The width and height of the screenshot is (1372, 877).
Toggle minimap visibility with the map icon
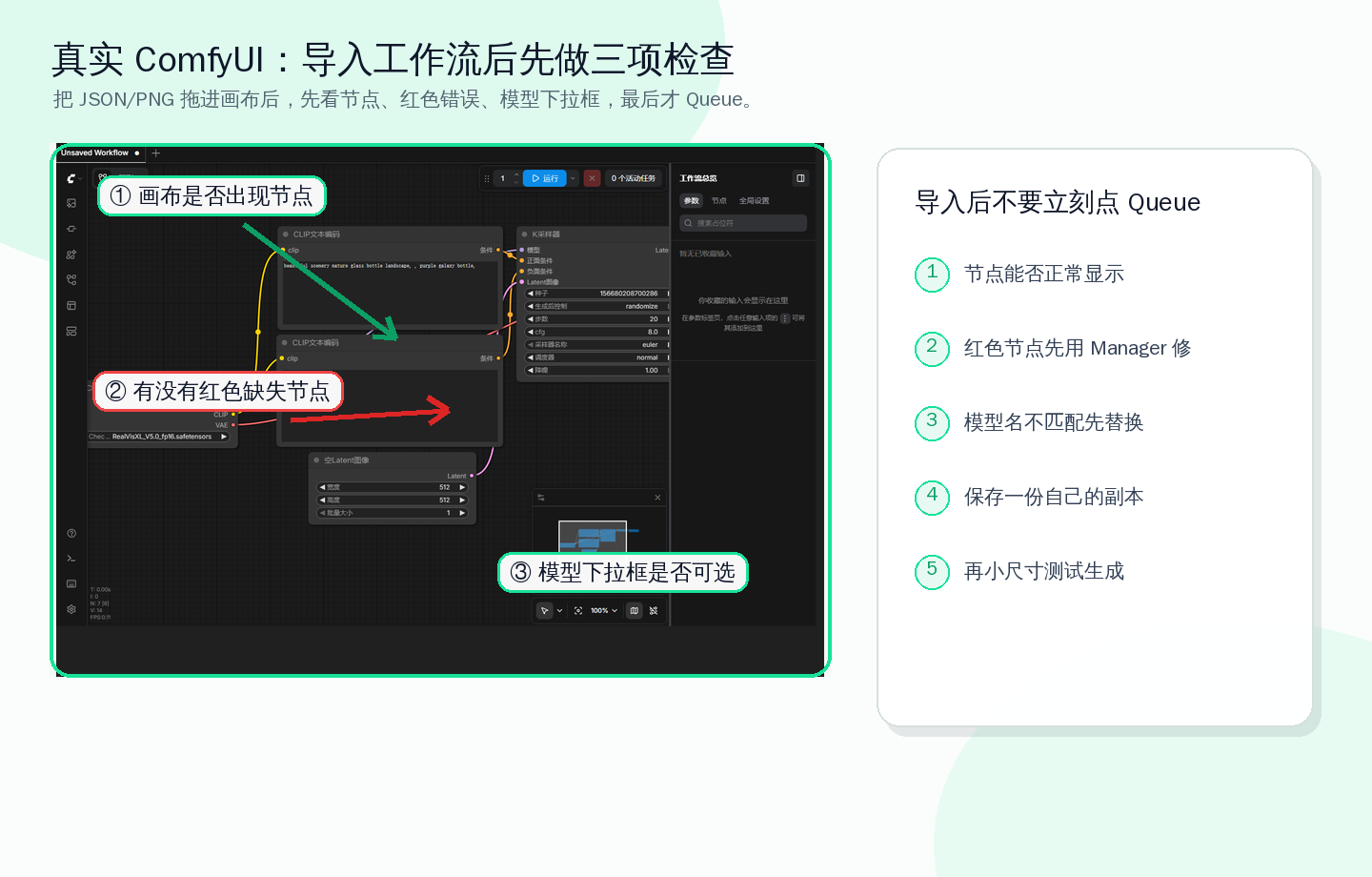tap(635, 610)
